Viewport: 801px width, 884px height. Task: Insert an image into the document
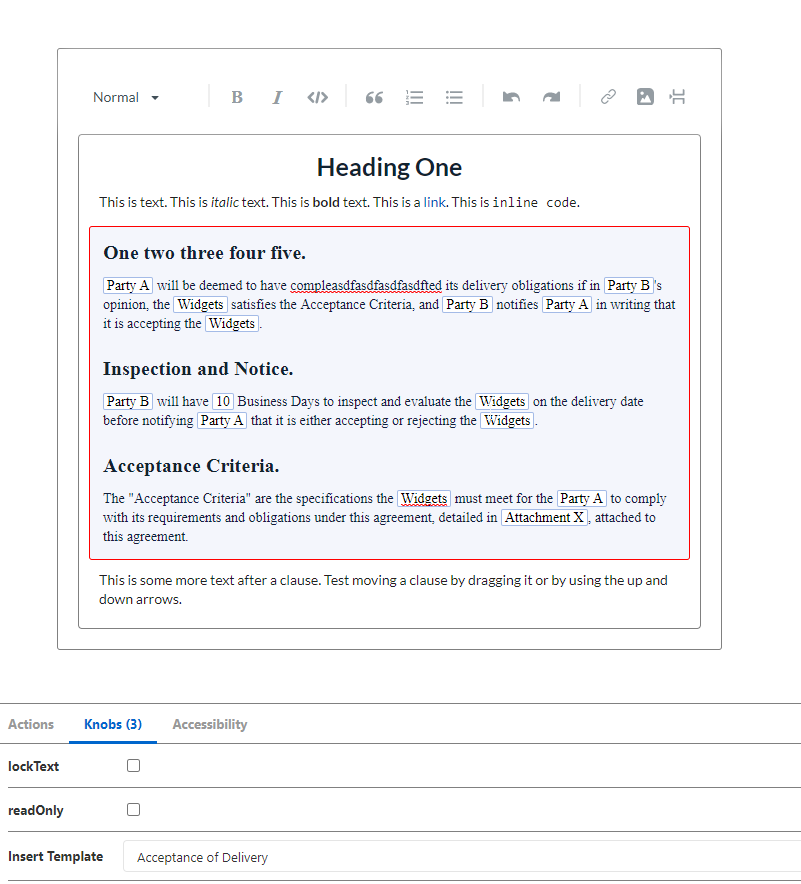click(644, 97)
